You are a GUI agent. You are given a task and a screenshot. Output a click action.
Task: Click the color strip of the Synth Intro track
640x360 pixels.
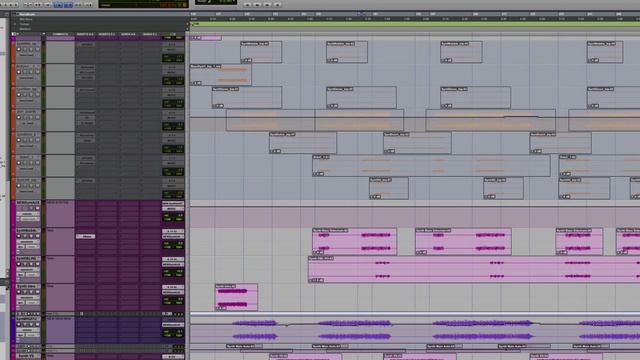[13, 297]
